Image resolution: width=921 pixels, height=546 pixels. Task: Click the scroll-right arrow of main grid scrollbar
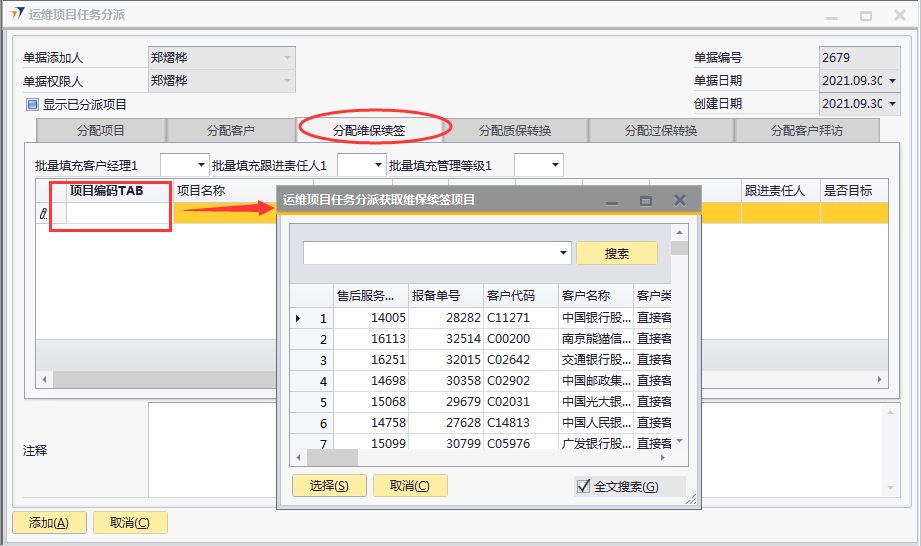click(x=880, y=380)
